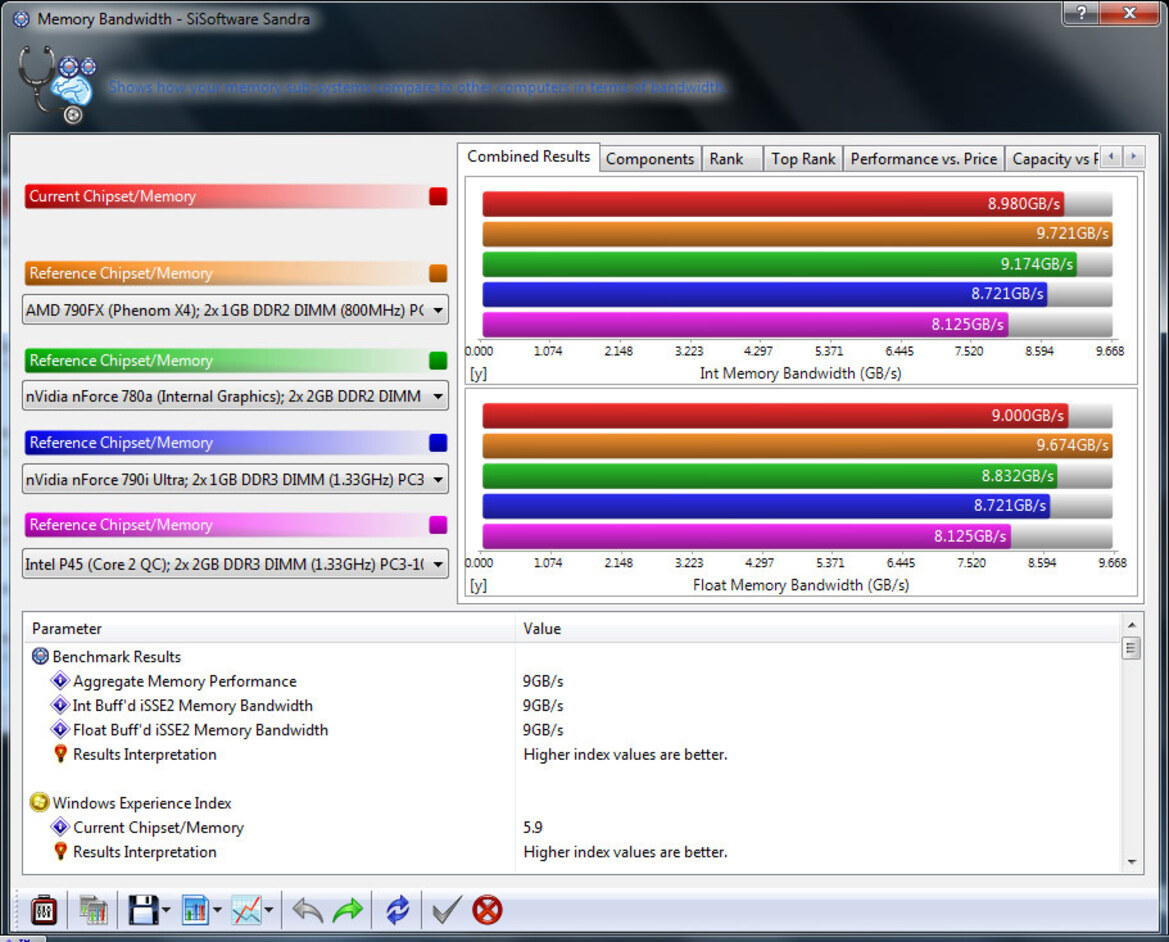Click the gray back arrow icon

(x=307, y=910)
